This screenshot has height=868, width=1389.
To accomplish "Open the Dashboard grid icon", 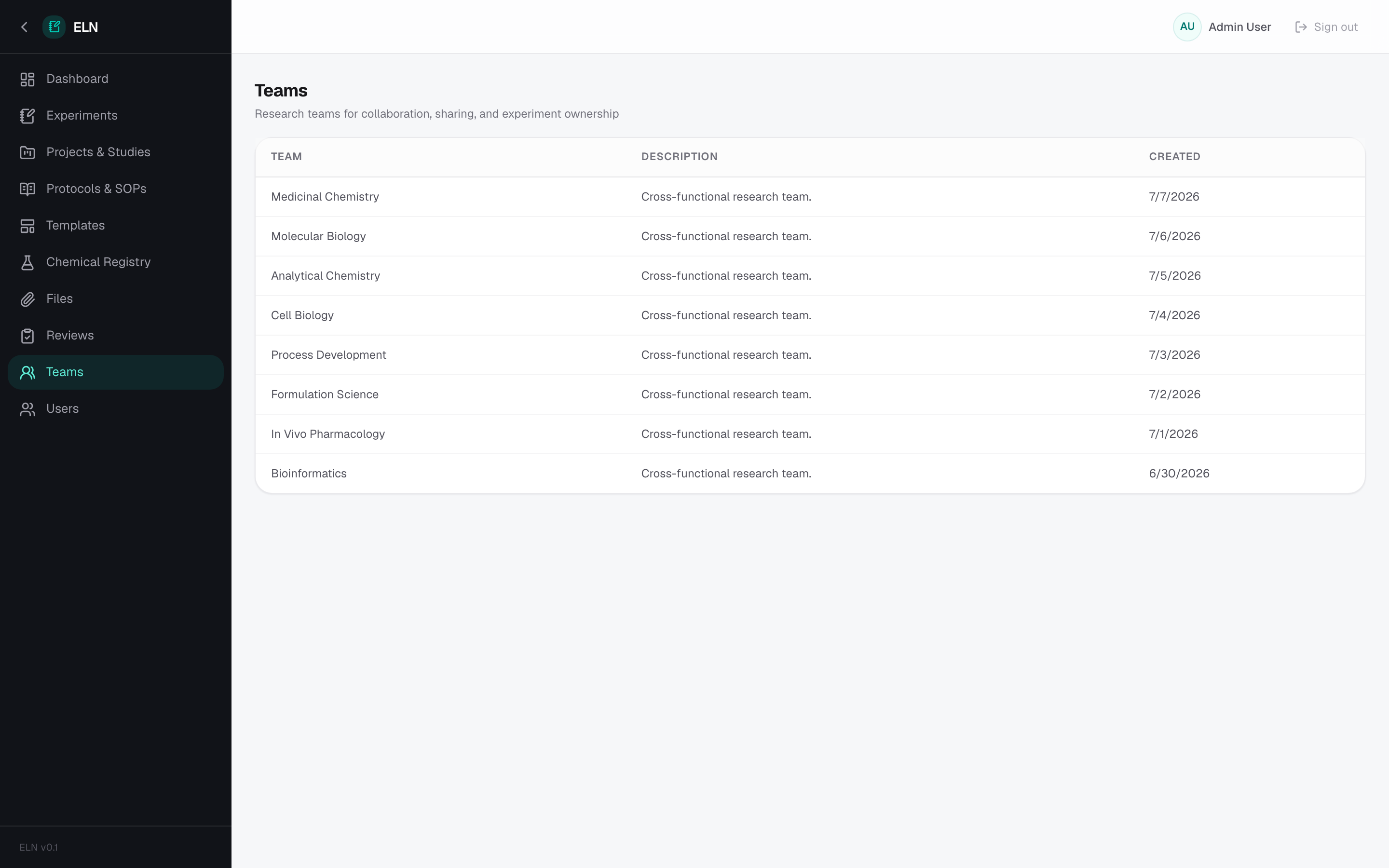I will click(27, 79).
